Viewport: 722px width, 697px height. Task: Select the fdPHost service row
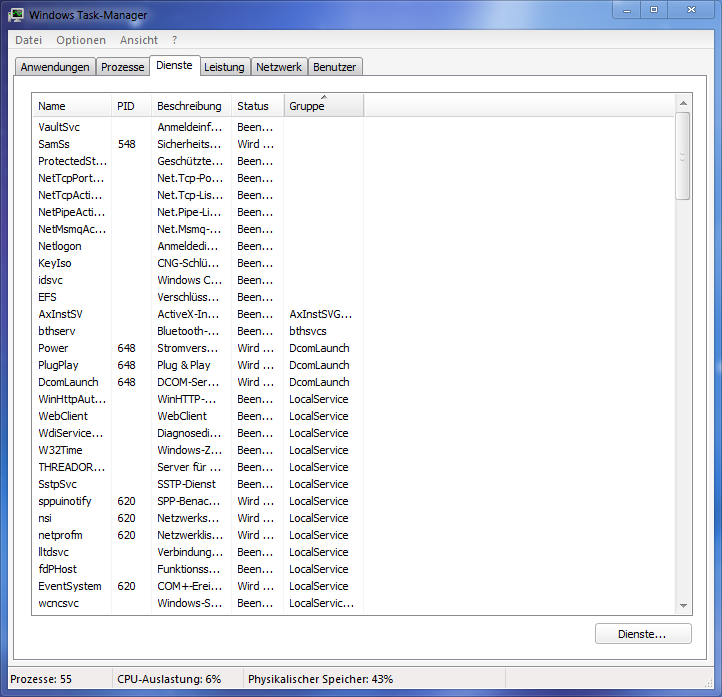pyautogui.click(x=198, y=569)
